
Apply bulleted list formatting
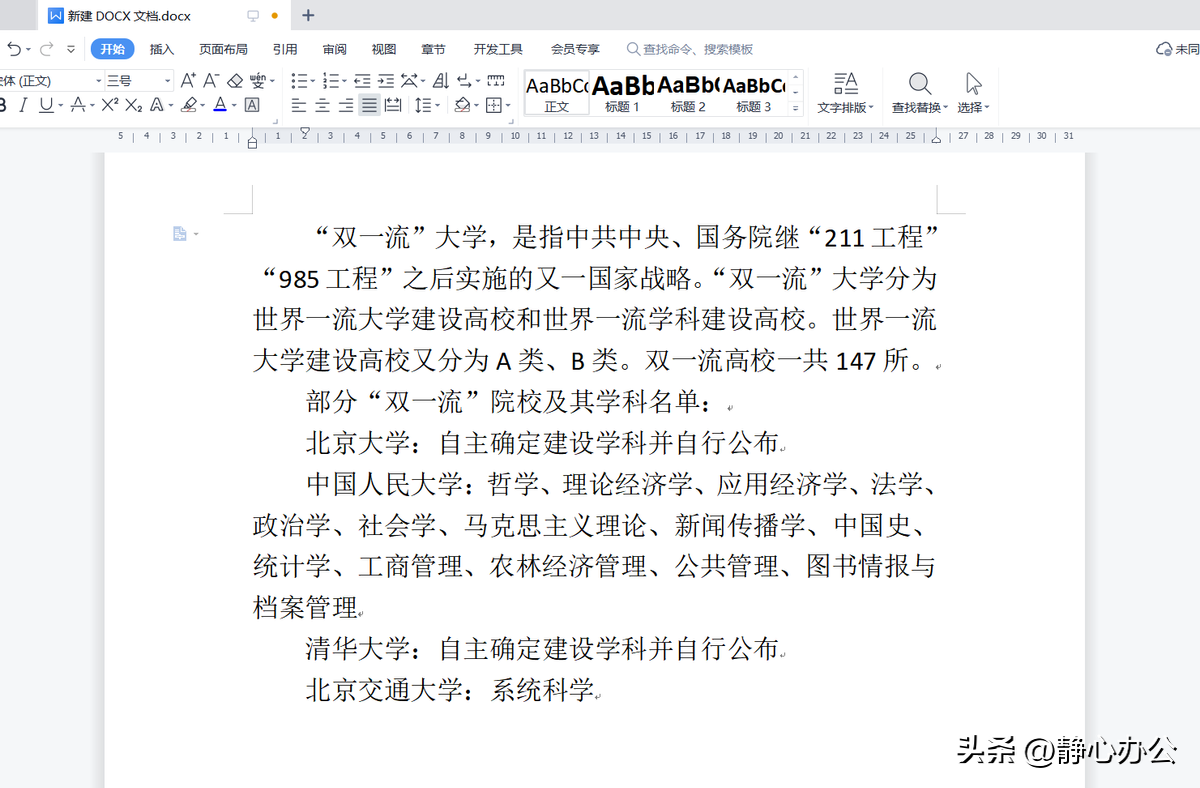click(299, 80)
